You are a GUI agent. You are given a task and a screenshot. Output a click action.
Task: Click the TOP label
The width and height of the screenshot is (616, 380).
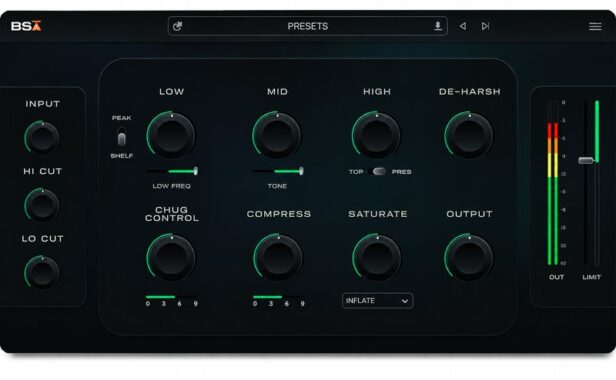356,172
